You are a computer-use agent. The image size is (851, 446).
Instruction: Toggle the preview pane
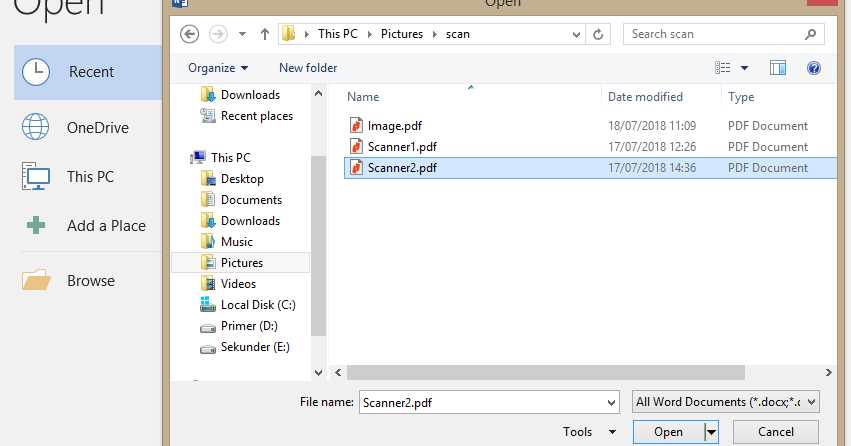click(778, 68)
